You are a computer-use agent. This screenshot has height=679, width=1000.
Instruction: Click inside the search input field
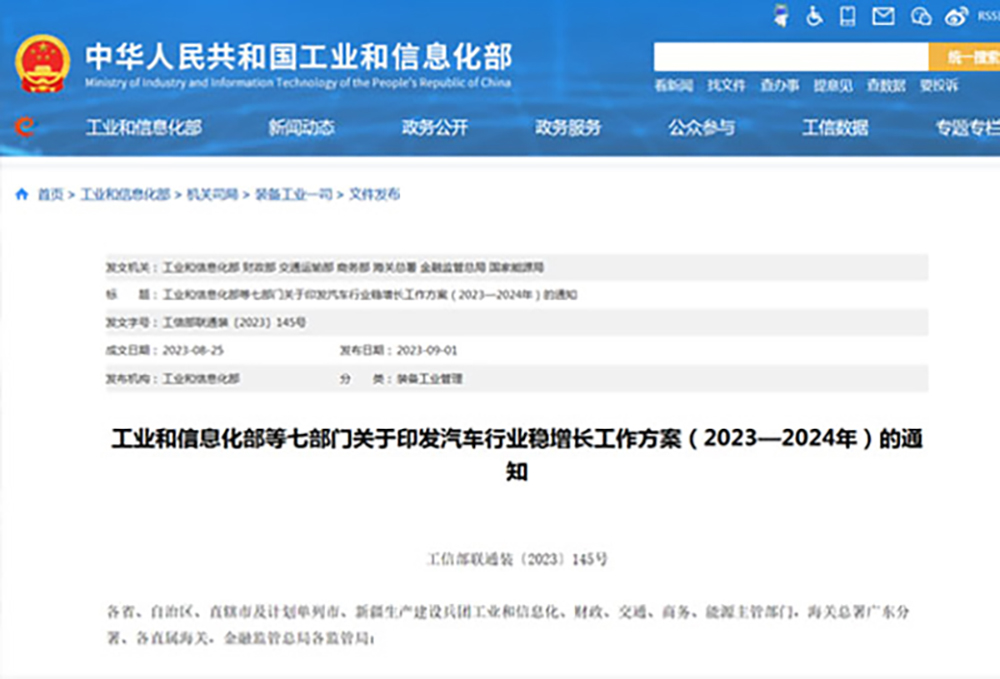(791, 57)
